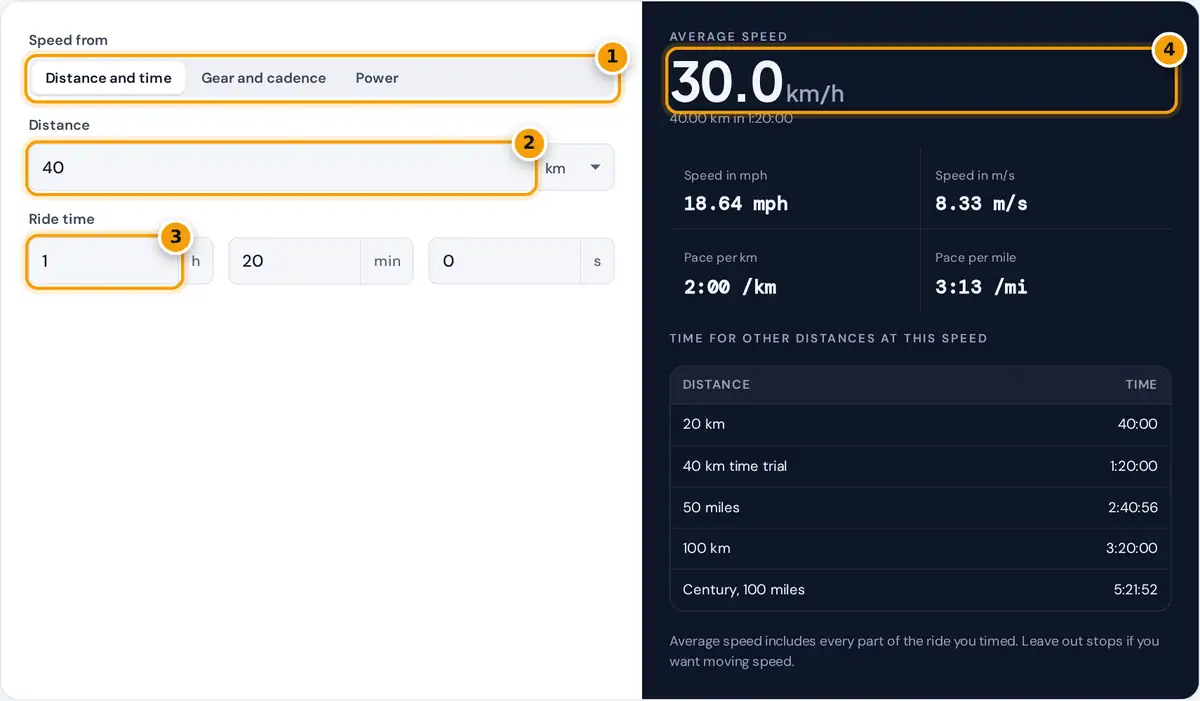Click the hours ride time field
The width and height of the screenshot is (1200, 701).
point(105,261)
